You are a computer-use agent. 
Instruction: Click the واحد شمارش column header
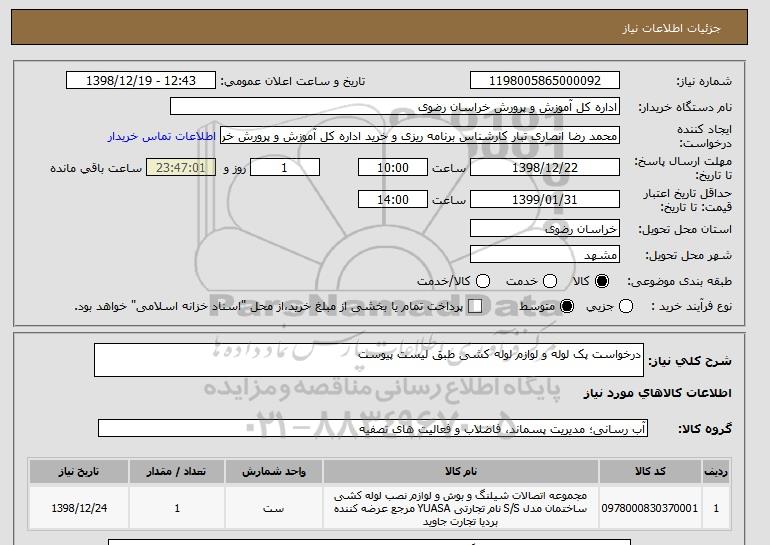click(x=274, y=471)
